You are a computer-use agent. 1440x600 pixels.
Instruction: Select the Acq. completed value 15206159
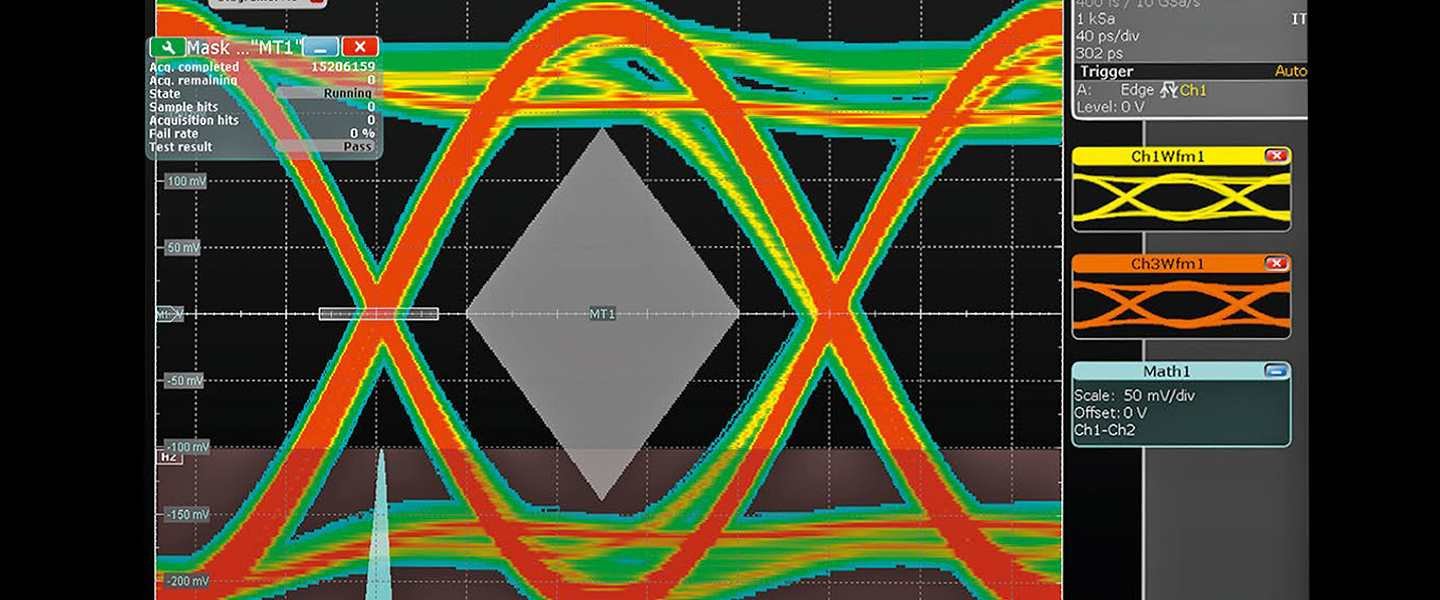coord(343,67)
